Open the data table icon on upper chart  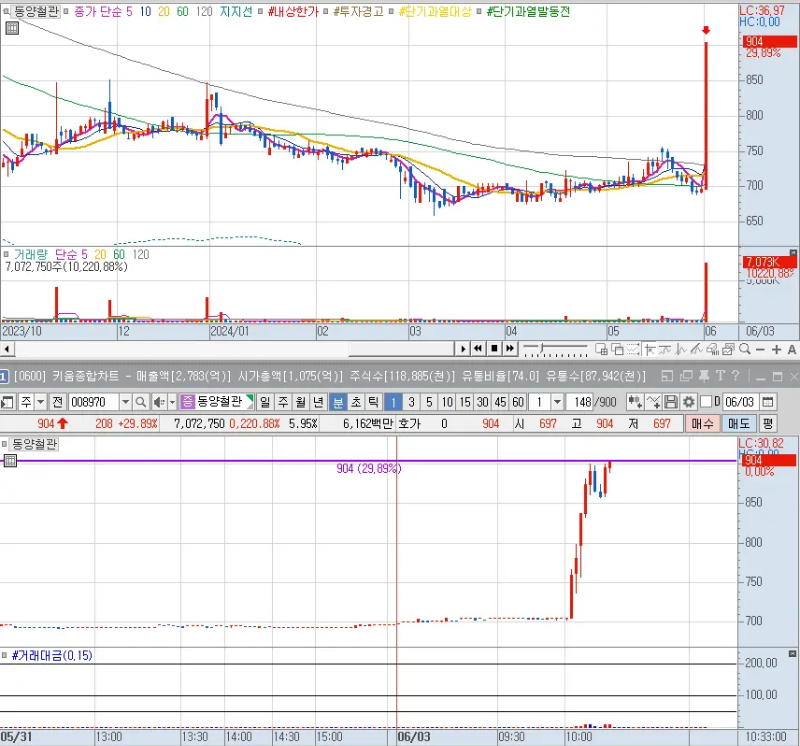[12, 28]
